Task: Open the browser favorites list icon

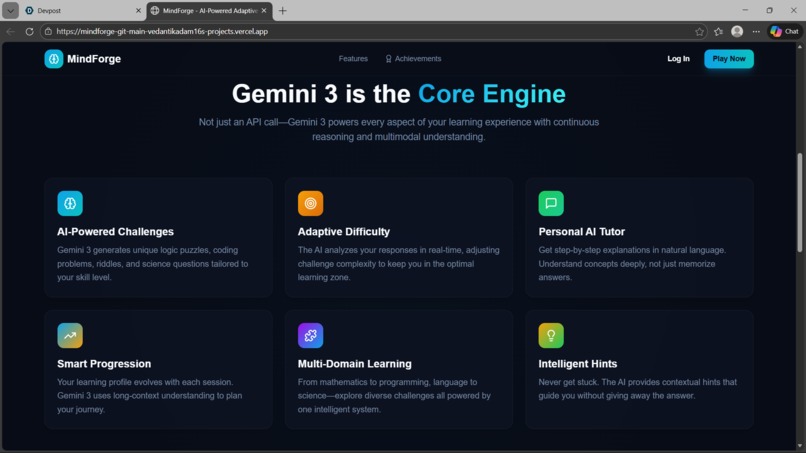Action: pos(718,31)
